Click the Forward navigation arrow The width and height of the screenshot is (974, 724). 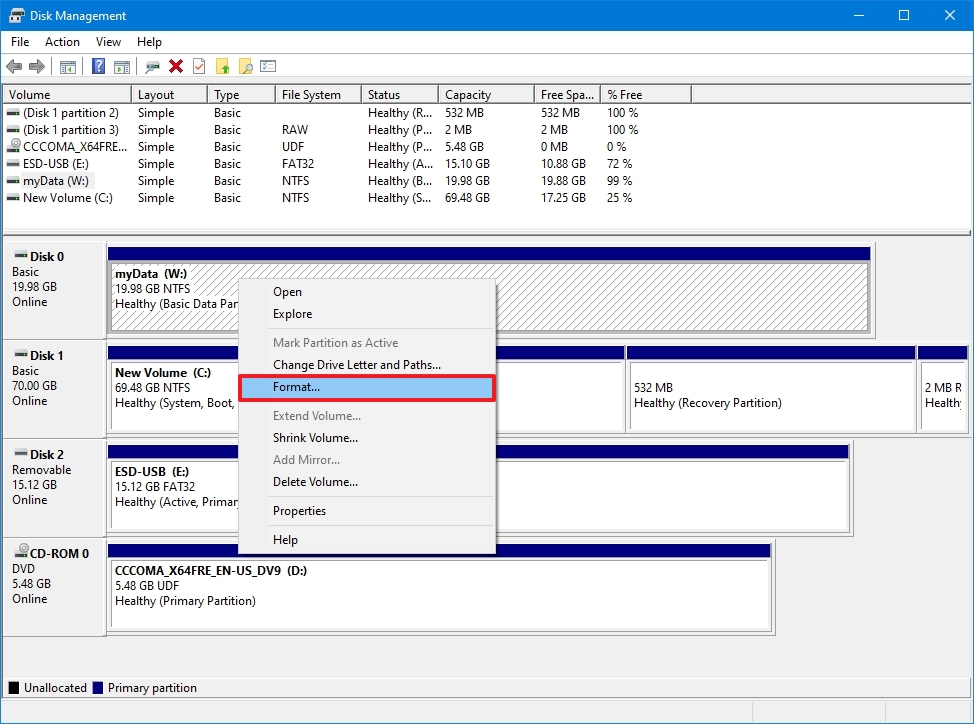[x=39, y=66]
